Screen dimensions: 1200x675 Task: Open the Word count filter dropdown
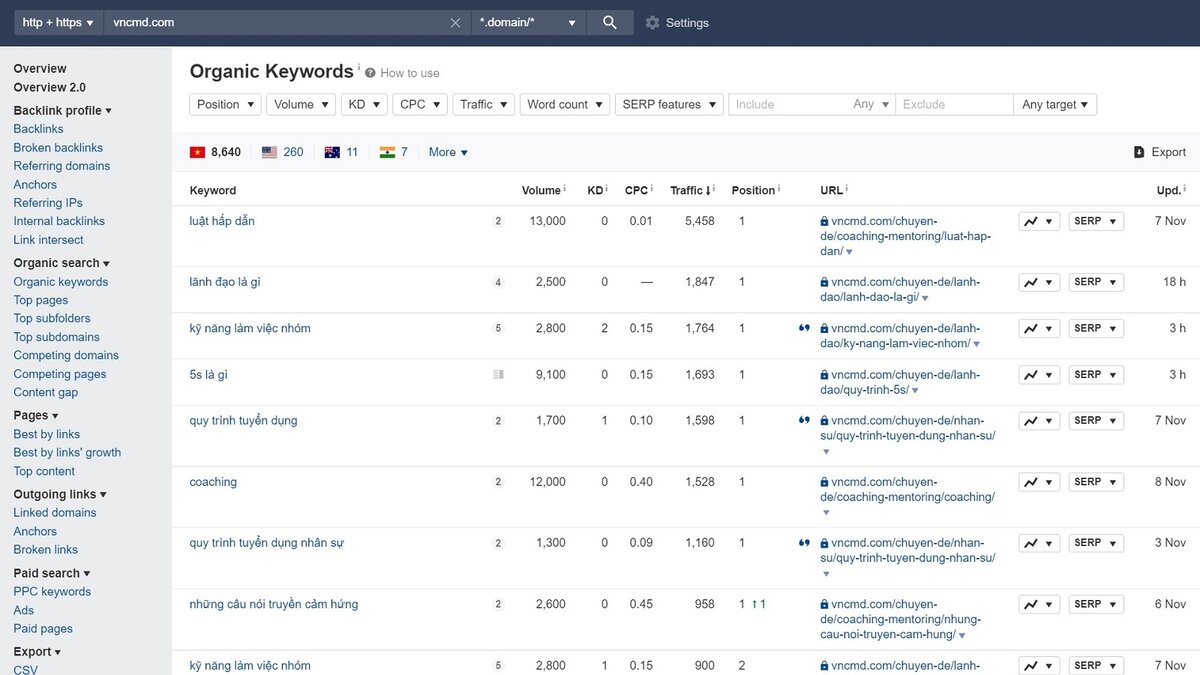565,104
